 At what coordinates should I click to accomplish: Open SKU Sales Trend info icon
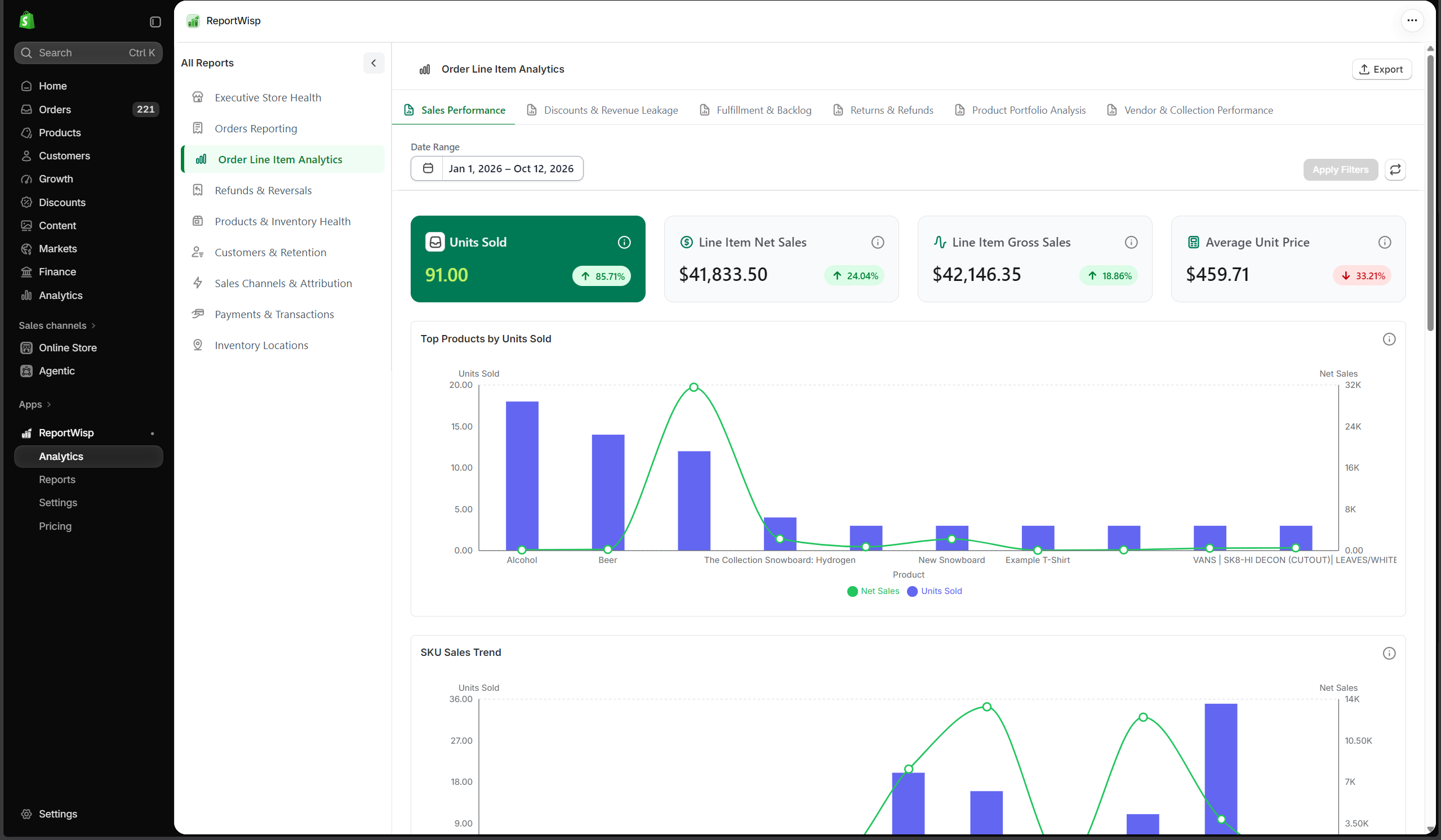pos(1389,653)
